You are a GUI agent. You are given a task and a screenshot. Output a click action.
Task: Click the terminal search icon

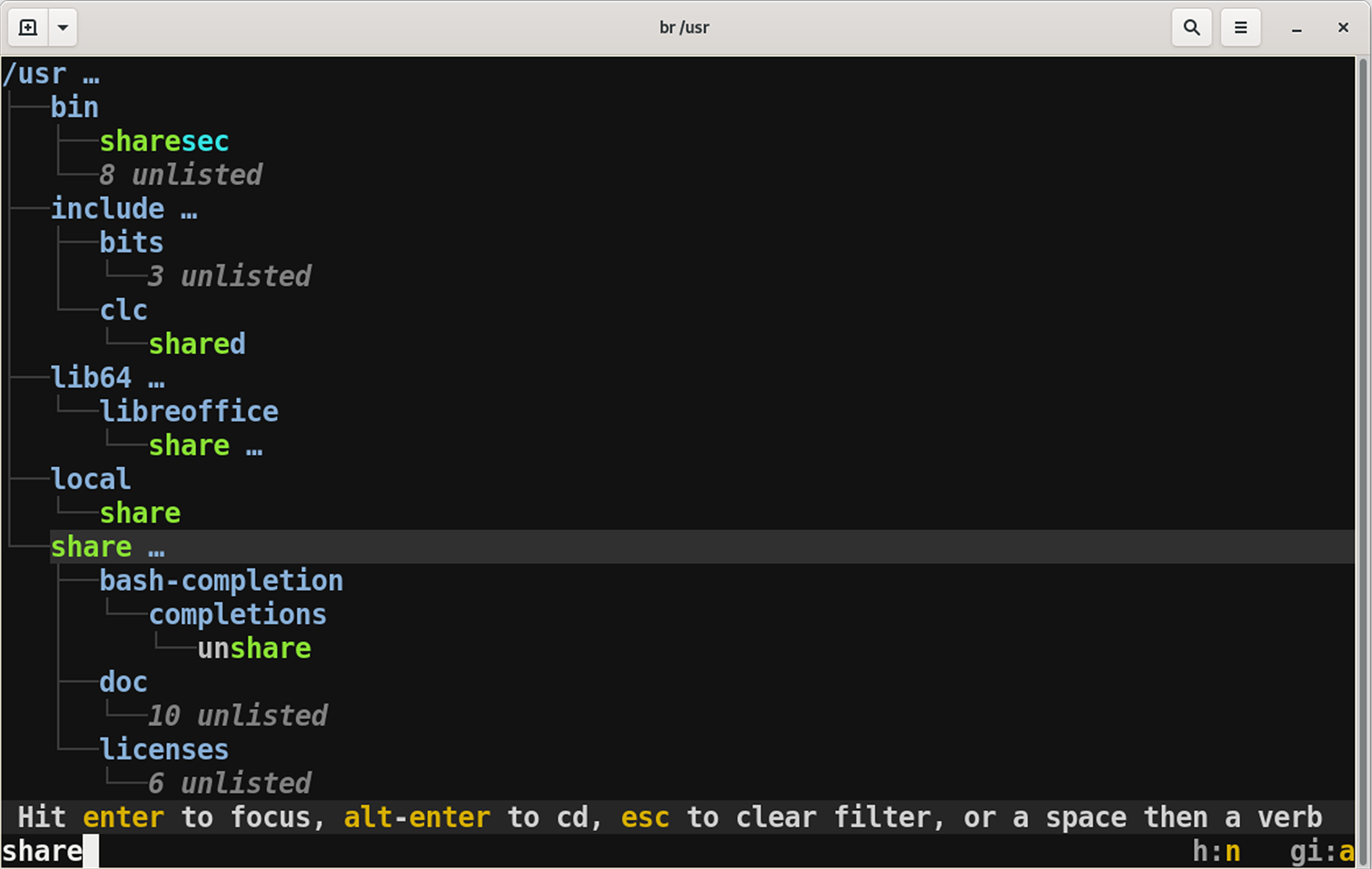tap(1191, 27)
